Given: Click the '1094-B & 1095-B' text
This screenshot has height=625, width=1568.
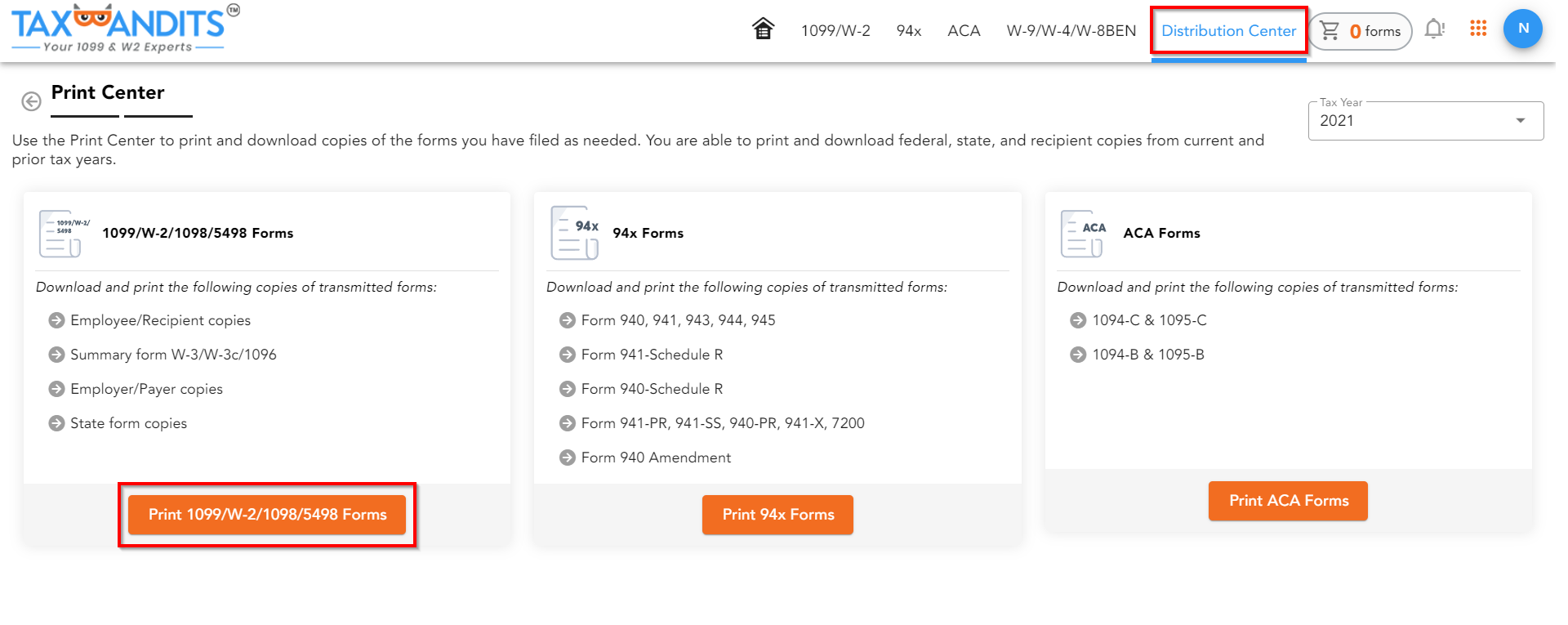Looking at the screenshot, I should [1149, 355].
